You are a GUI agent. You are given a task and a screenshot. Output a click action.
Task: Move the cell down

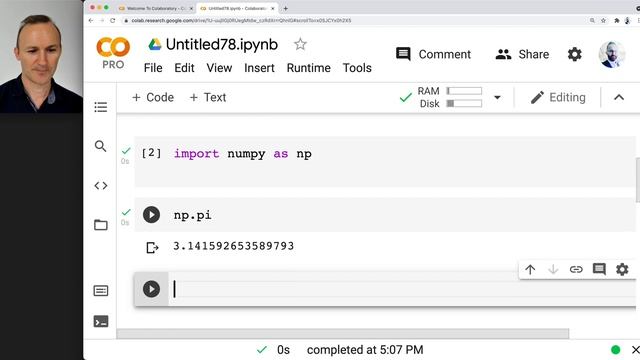click(x=553, y=269)
